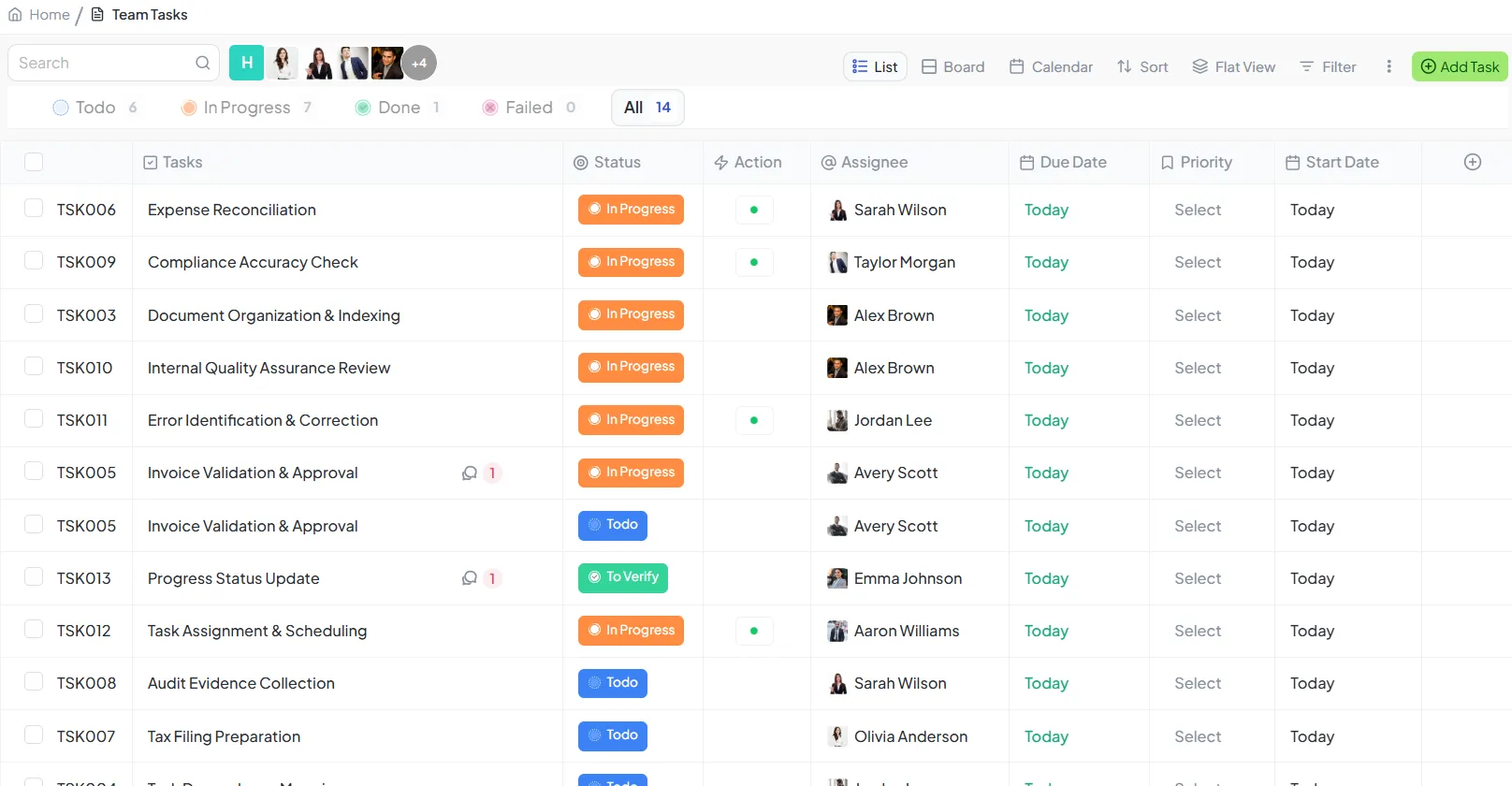Click Olivia Anderson's avatar

[x=837, y=736]
